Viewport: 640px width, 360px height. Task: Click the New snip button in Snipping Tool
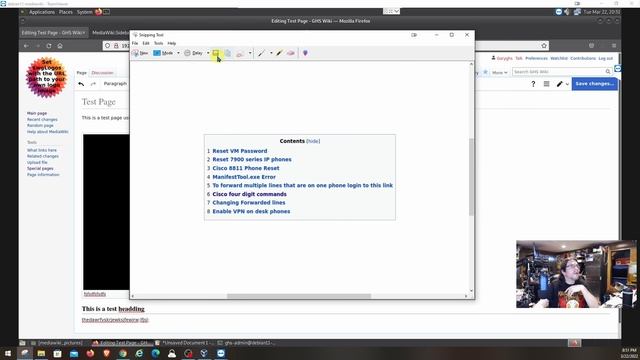click(x=140, y=53)
